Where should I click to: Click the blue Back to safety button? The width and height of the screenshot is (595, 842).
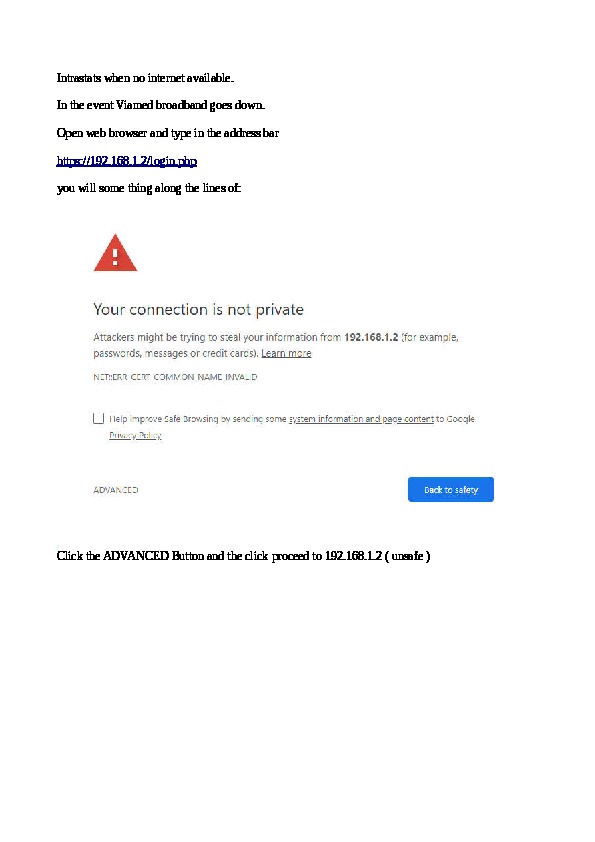tap(451, 490)
